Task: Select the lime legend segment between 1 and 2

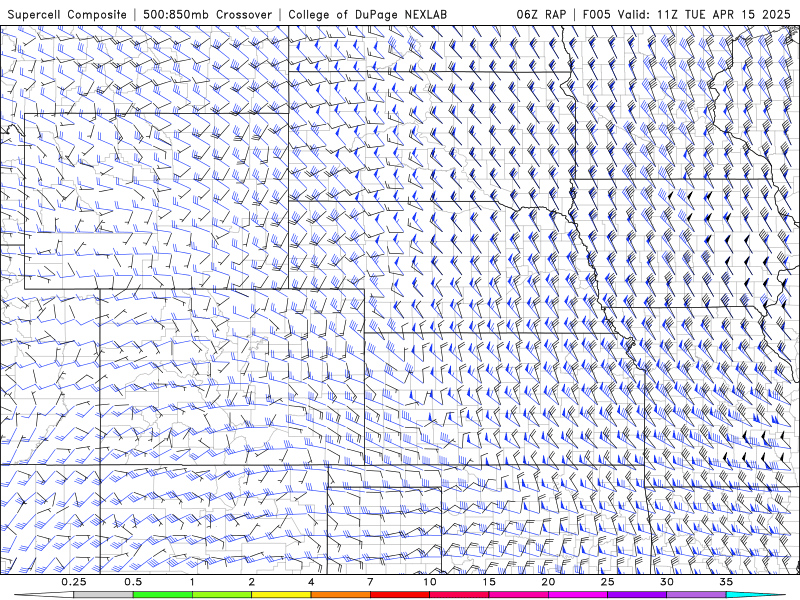Action: pos(222,595)
